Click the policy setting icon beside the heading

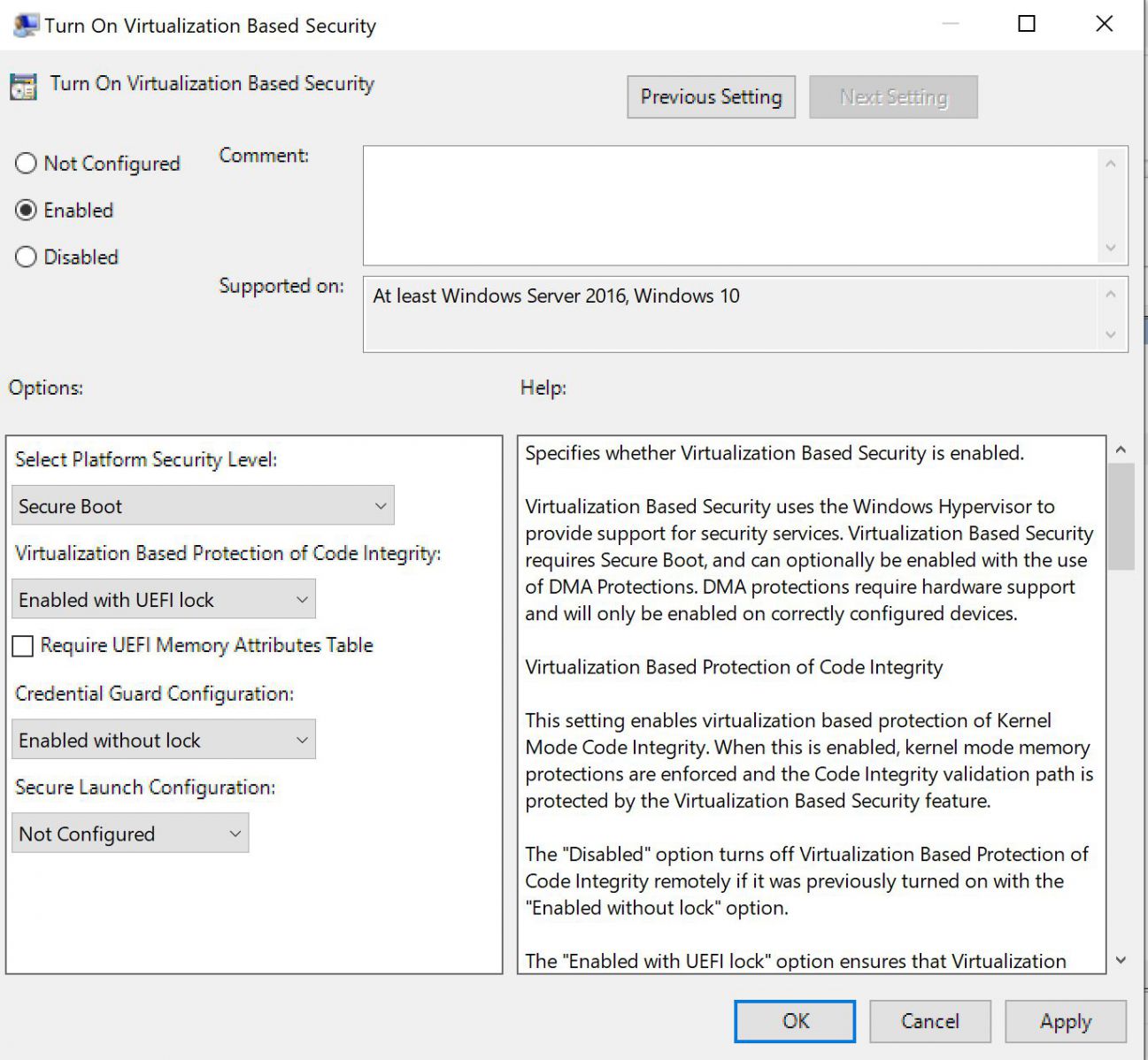23,86
